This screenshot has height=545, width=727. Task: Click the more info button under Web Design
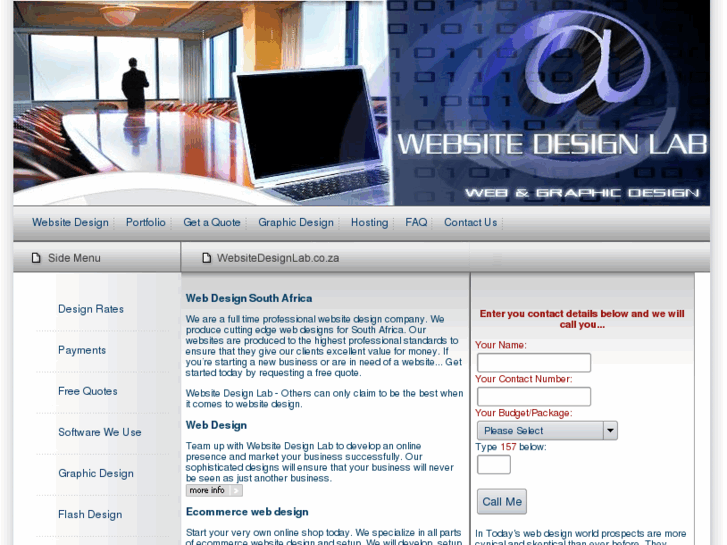click(214, 490)
